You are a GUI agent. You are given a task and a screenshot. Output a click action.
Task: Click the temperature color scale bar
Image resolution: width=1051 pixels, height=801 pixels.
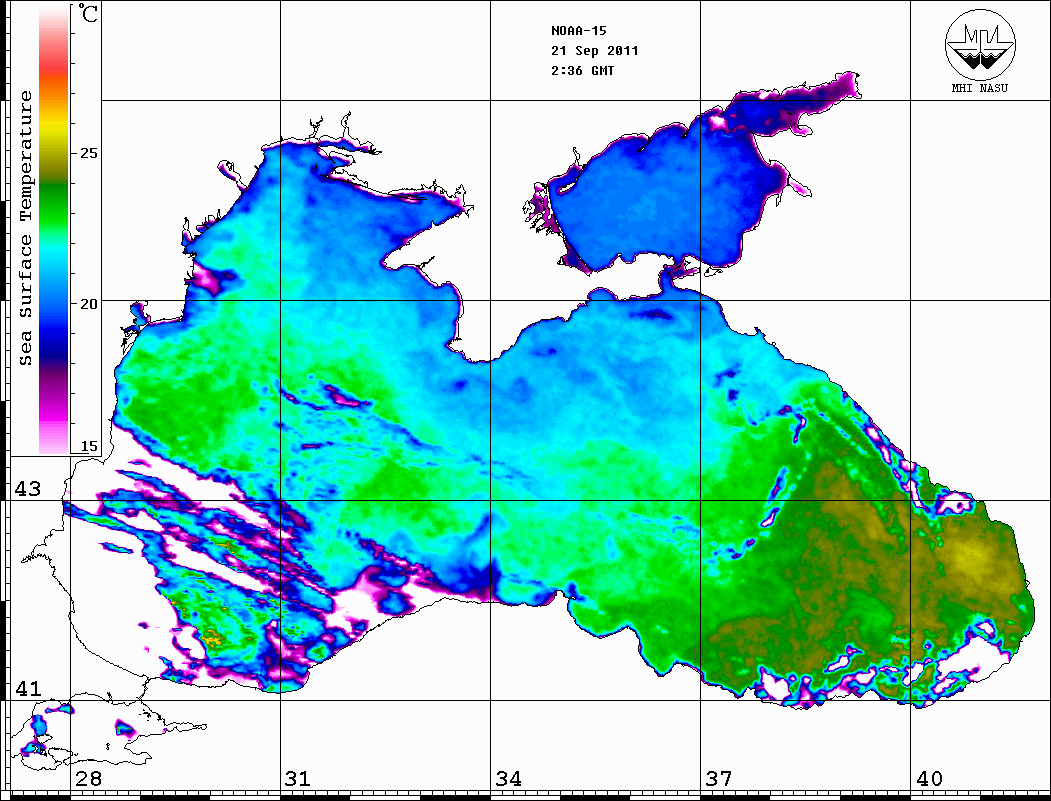54,231
